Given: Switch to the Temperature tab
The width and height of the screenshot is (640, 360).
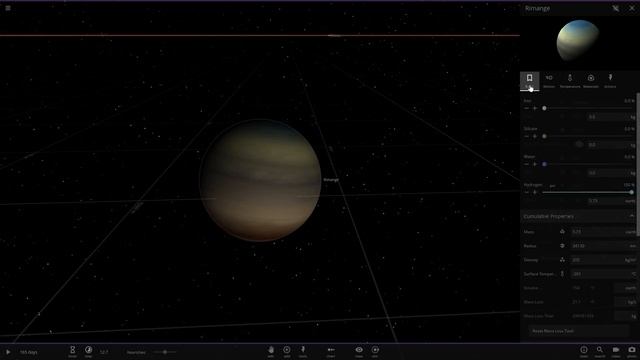Looking at the screenshot, I should (x=570, y=80).
